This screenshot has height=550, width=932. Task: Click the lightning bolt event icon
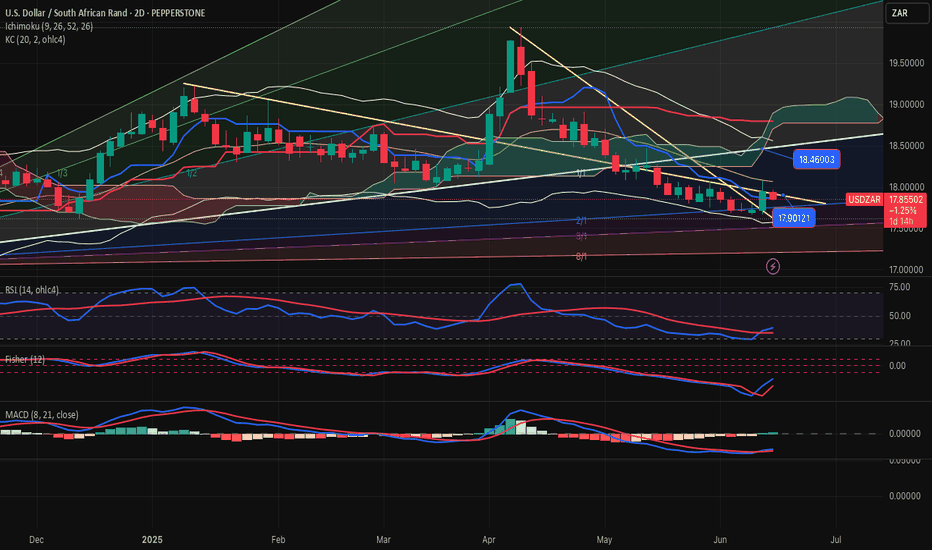click(x=773, y=266)
